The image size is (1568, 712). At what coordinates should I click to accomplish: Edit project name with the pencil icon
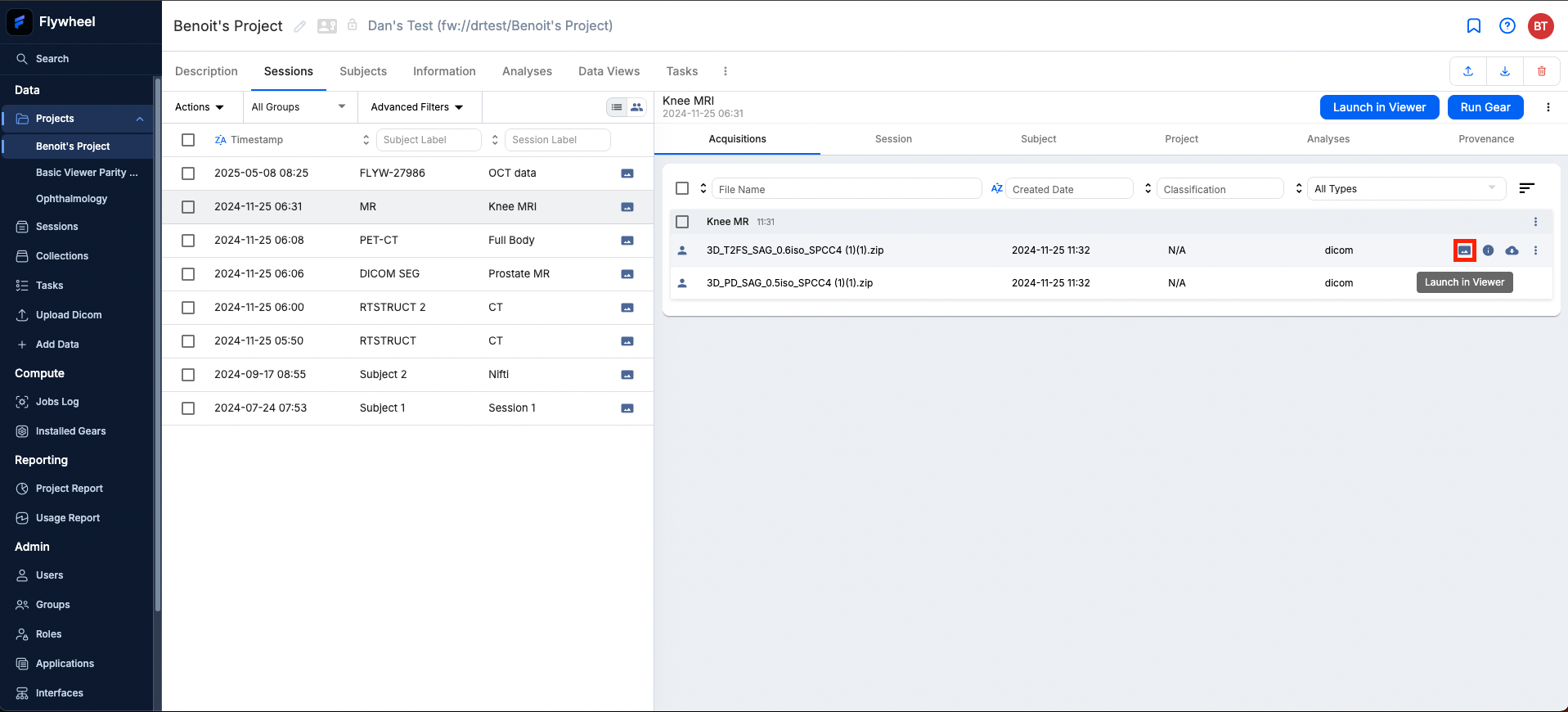click(300, 26)
